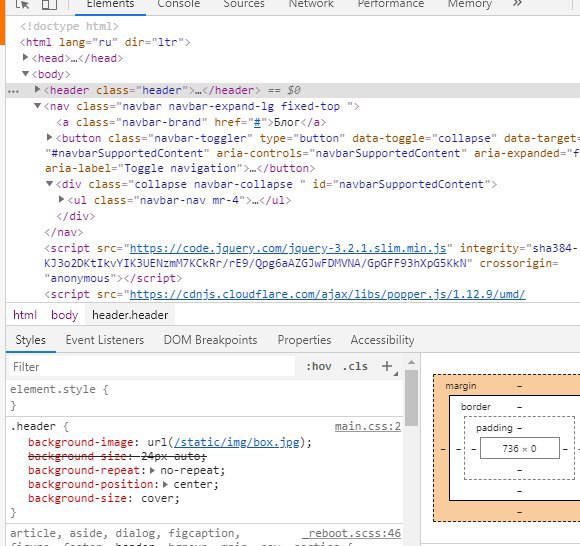Expand the background-repeat shorthand triangle
The image size is (580, 546).
(x=152, y=471)
